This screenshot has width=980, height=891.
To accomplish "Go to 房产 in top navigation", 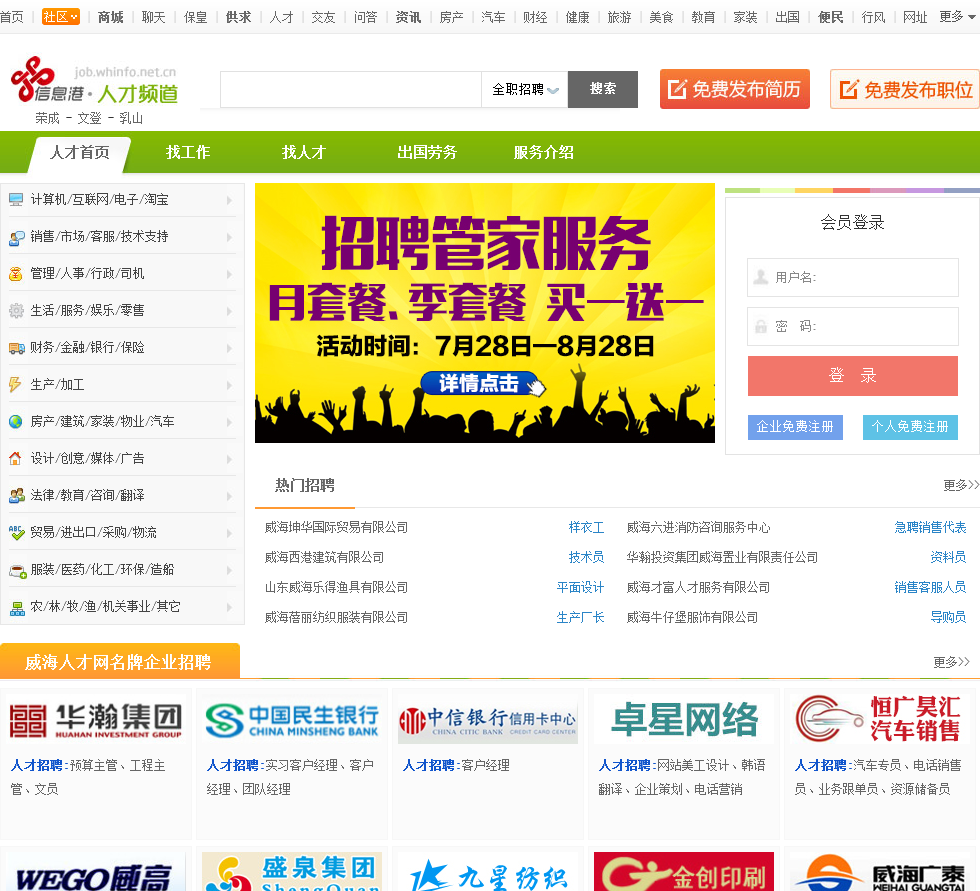I will [x=451, y=17].
